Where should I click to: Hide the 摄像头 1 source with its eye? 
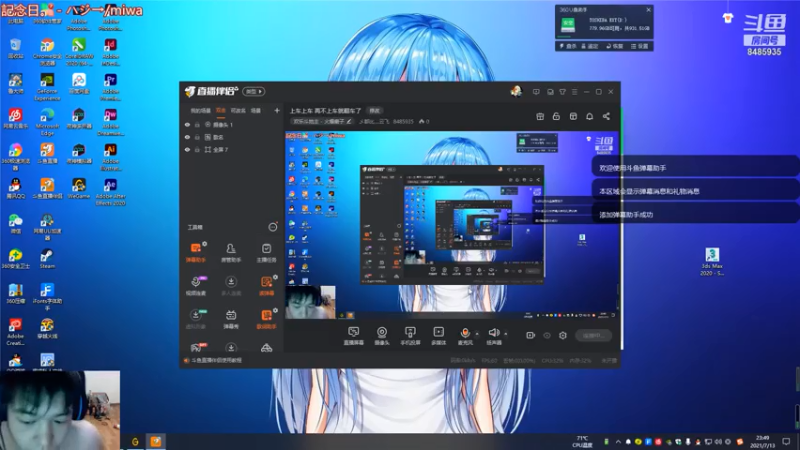click(187, 124)
